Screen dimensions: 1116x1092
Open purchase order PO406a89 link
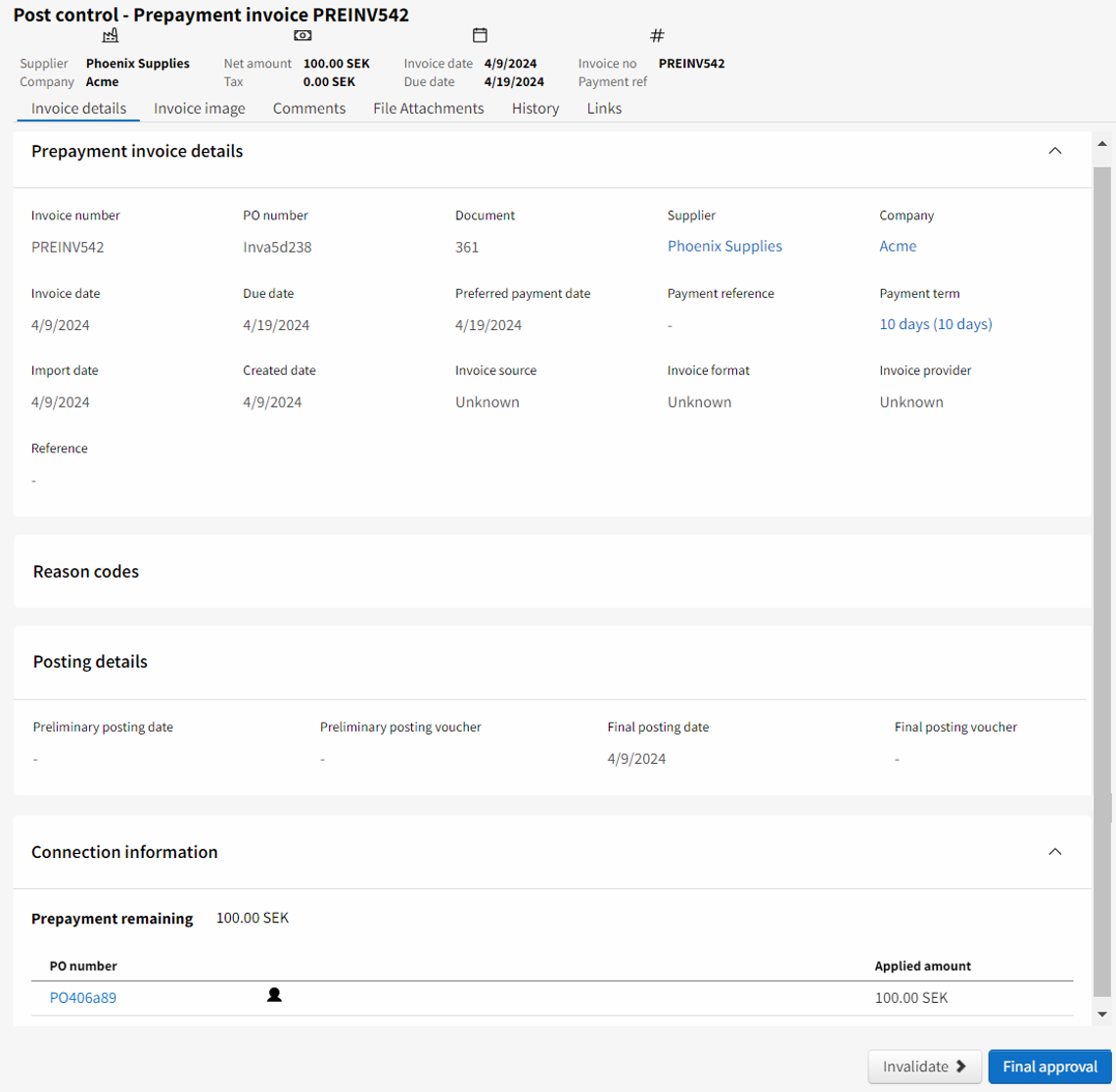[x=83, y=998]
